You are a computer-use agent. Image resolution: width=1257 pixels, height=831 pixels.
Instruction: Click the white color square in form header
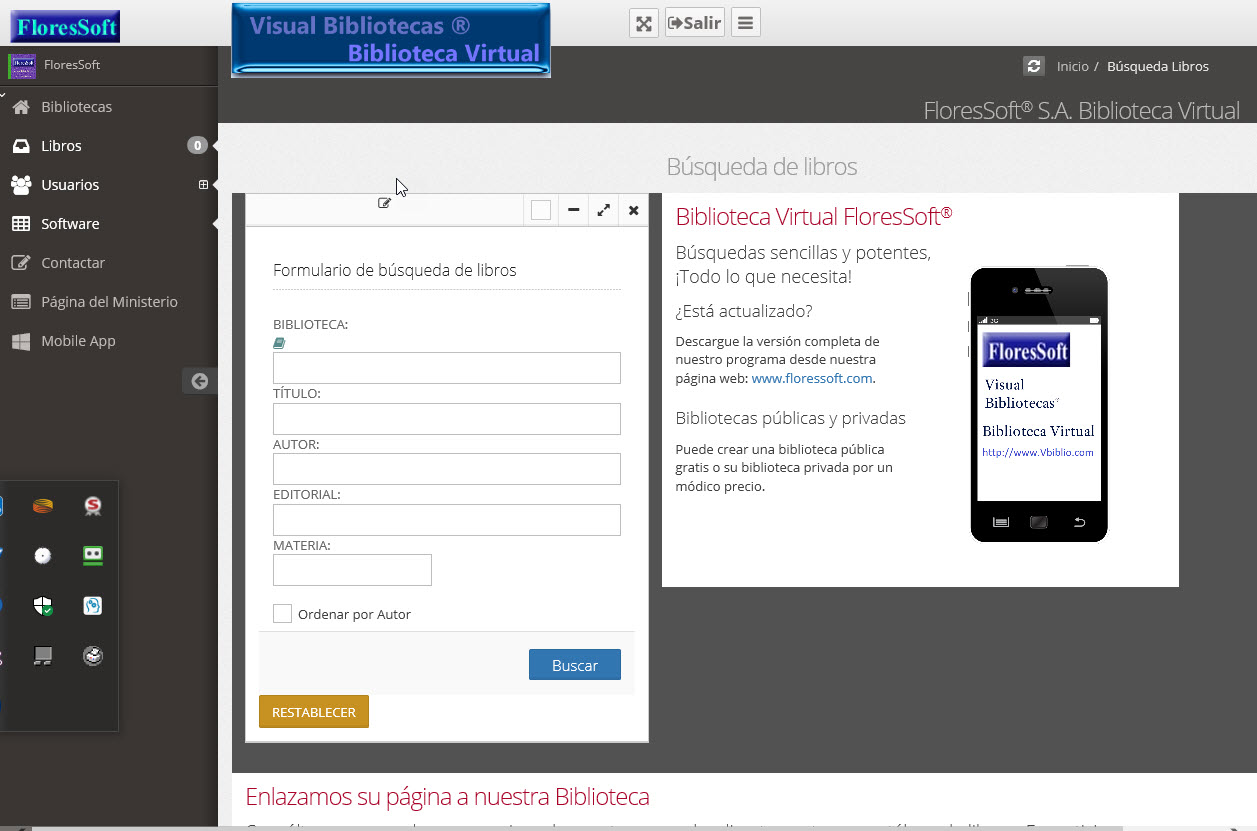(541, 210)
